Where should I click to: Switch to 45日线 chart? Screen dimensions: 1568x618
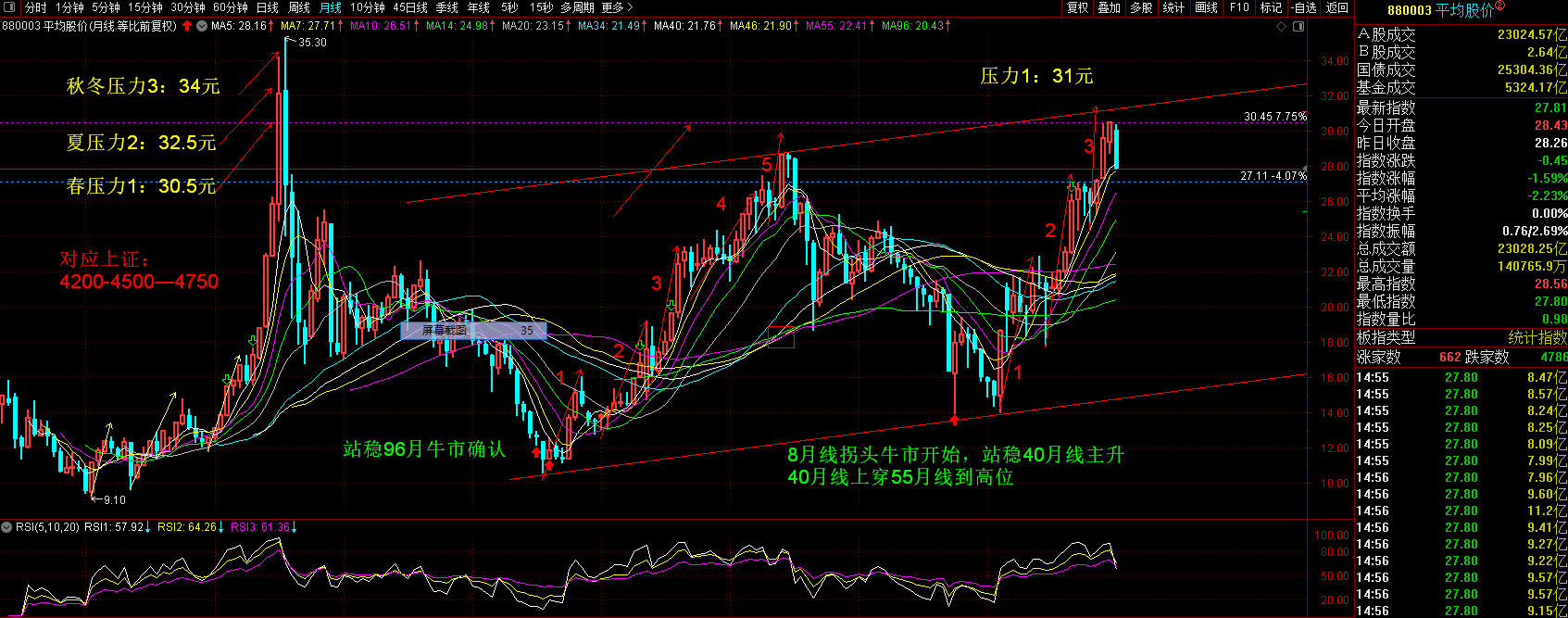(x=410, y=7)
